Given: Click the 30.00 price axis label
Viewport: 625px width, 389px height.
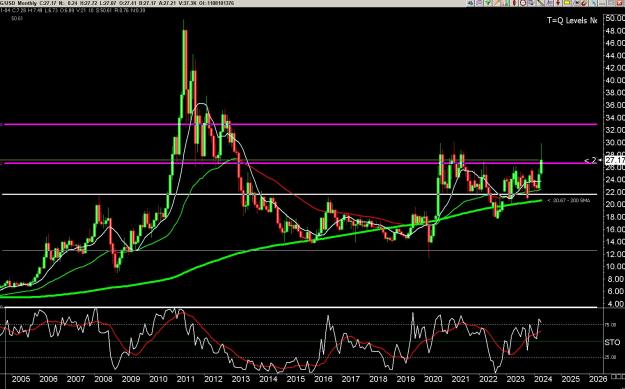Looking at the screenshot, I should point(615,142).
